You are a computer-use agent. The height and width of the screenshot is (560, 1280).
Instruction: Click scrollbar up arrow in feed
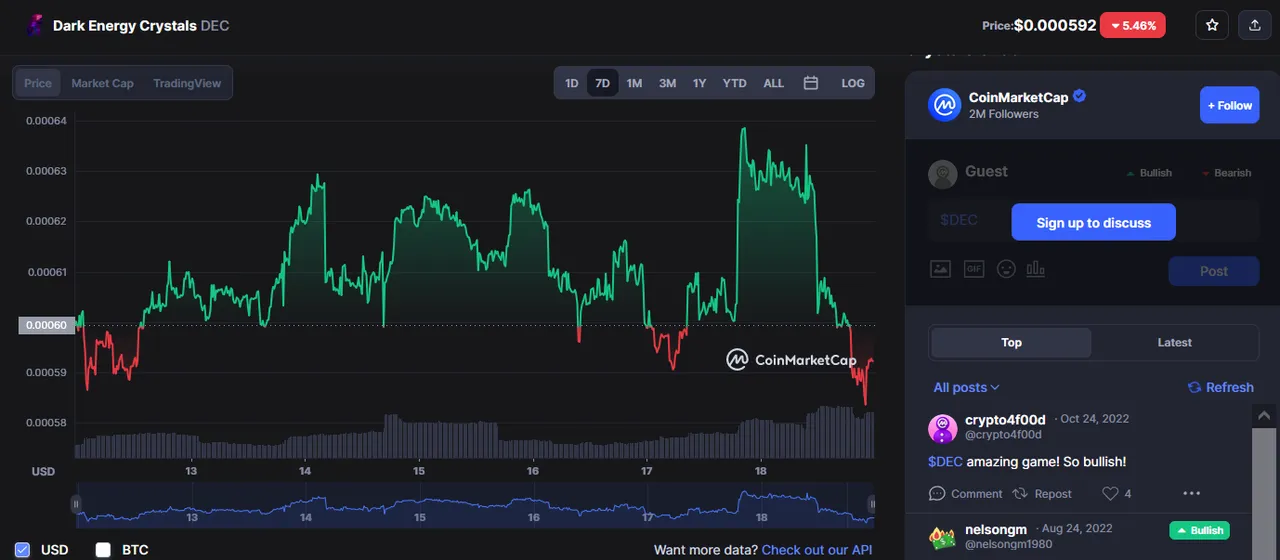click(x=1265, y=414)
